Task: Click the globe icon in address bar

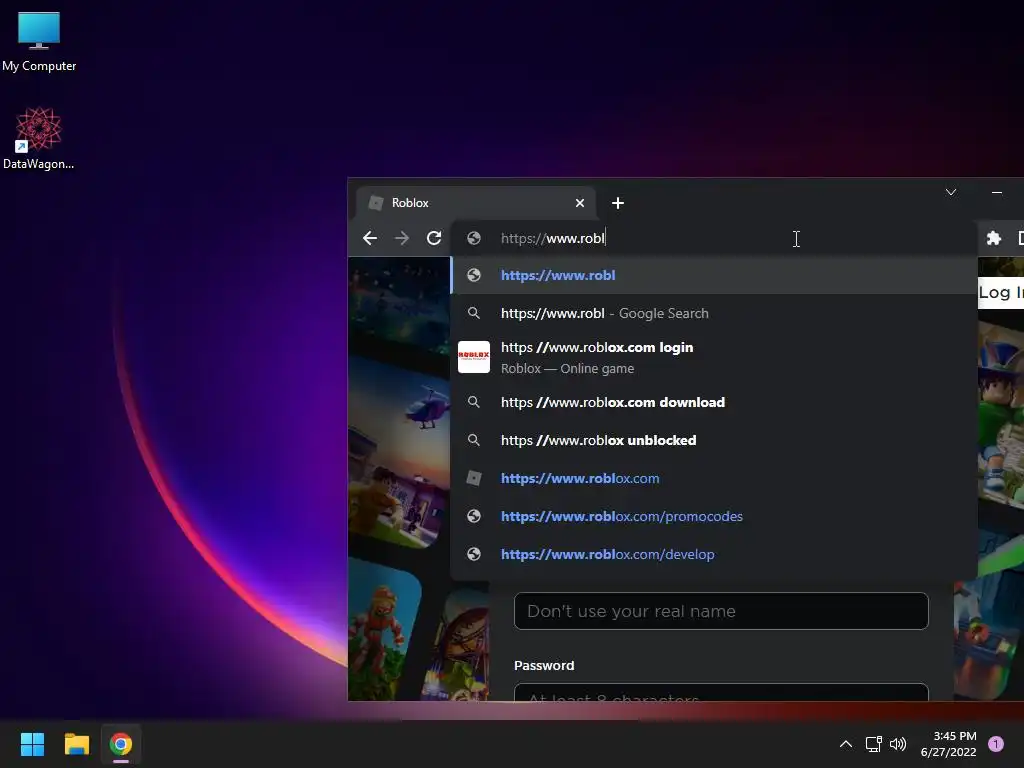Action: [474, 238]
